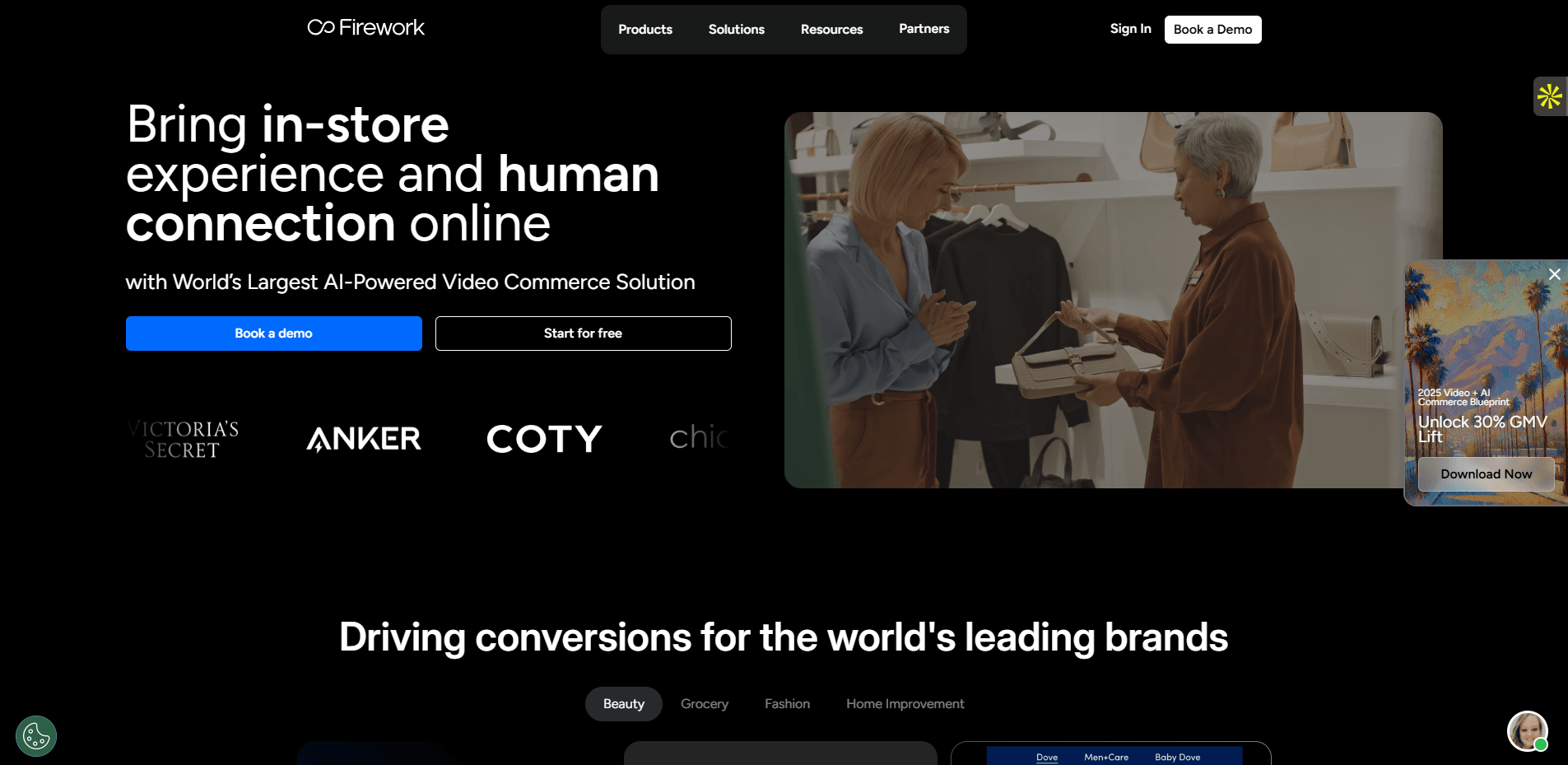
Task: Expand the Resources navigation menu
Action: 831,30
